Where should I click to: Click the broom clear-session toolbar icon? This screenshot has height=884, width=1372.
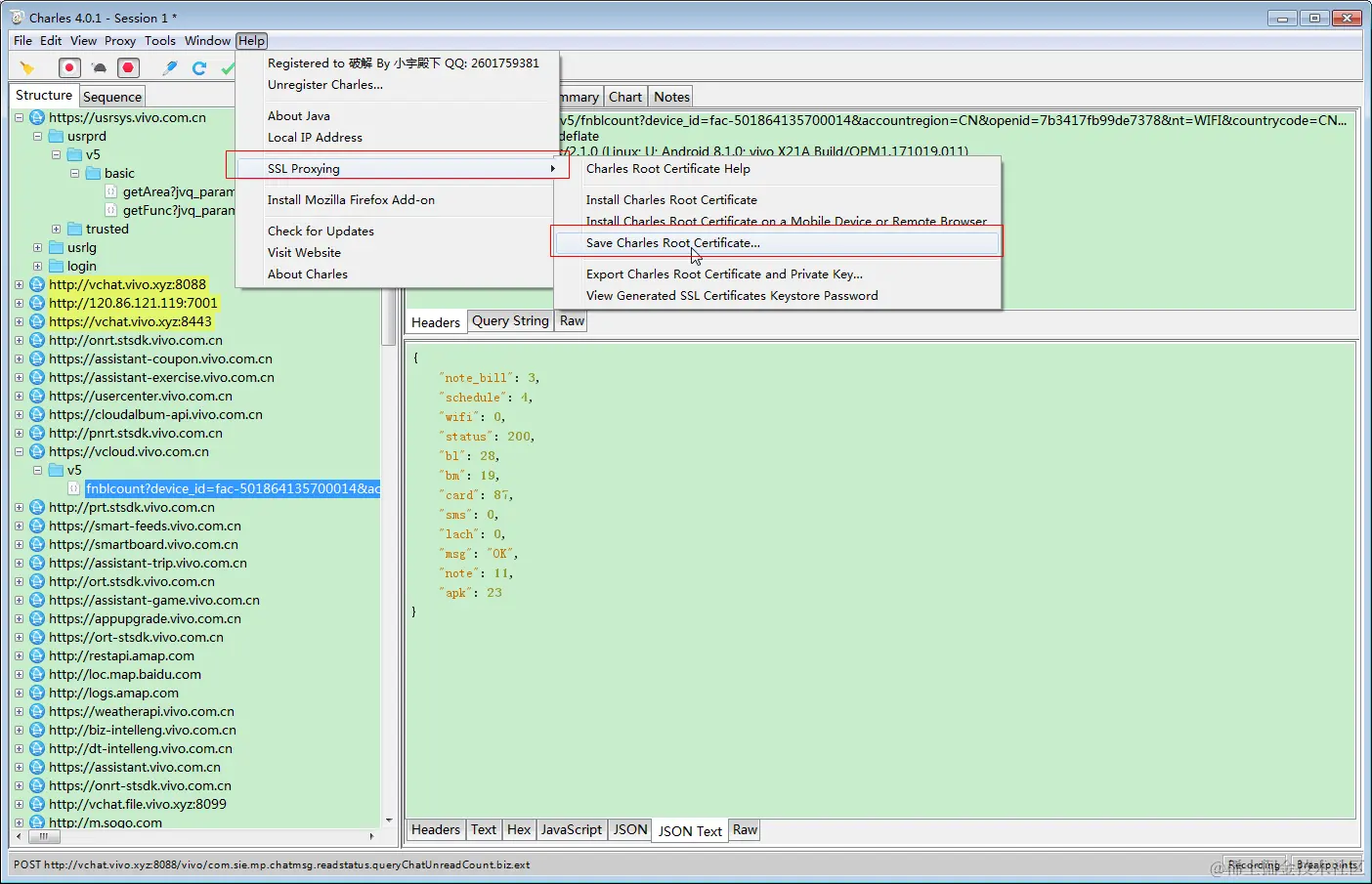27,67
